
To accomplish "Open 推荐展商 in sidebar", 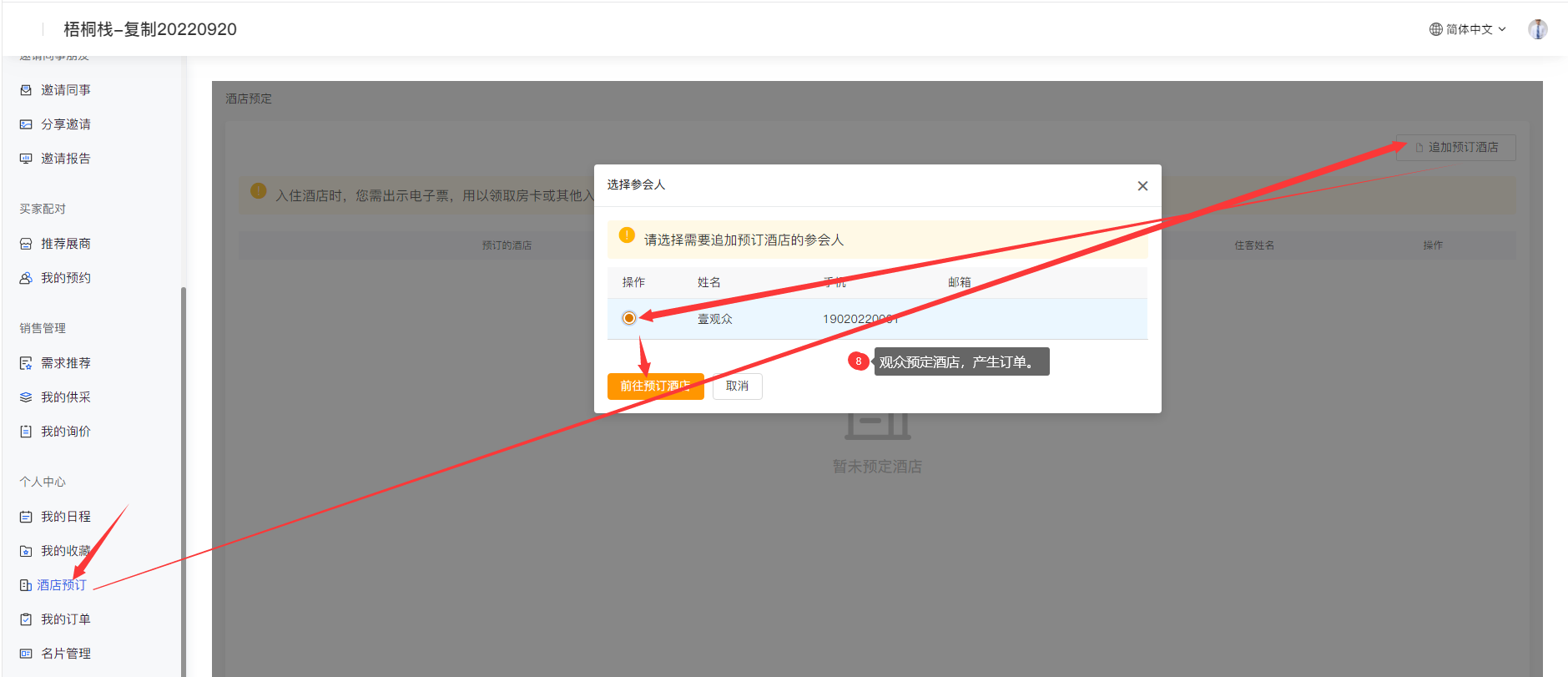I will [x=66, y=244].
